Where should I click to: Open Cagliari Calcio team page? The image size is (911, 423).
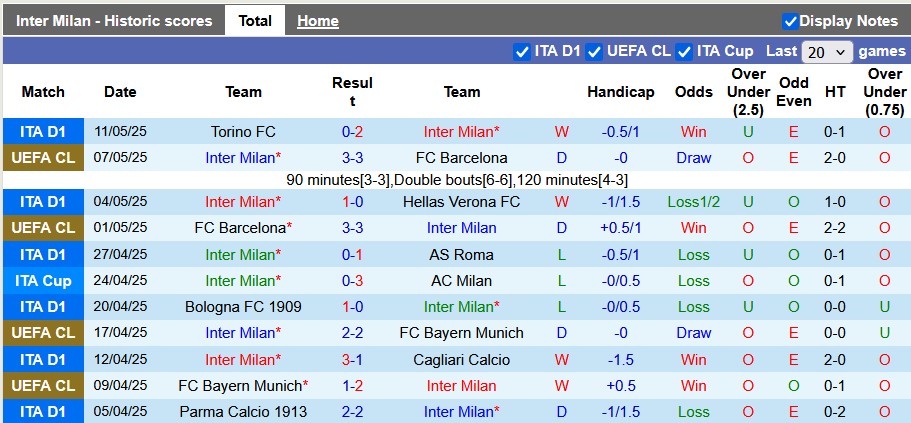[x=461, y=360]
